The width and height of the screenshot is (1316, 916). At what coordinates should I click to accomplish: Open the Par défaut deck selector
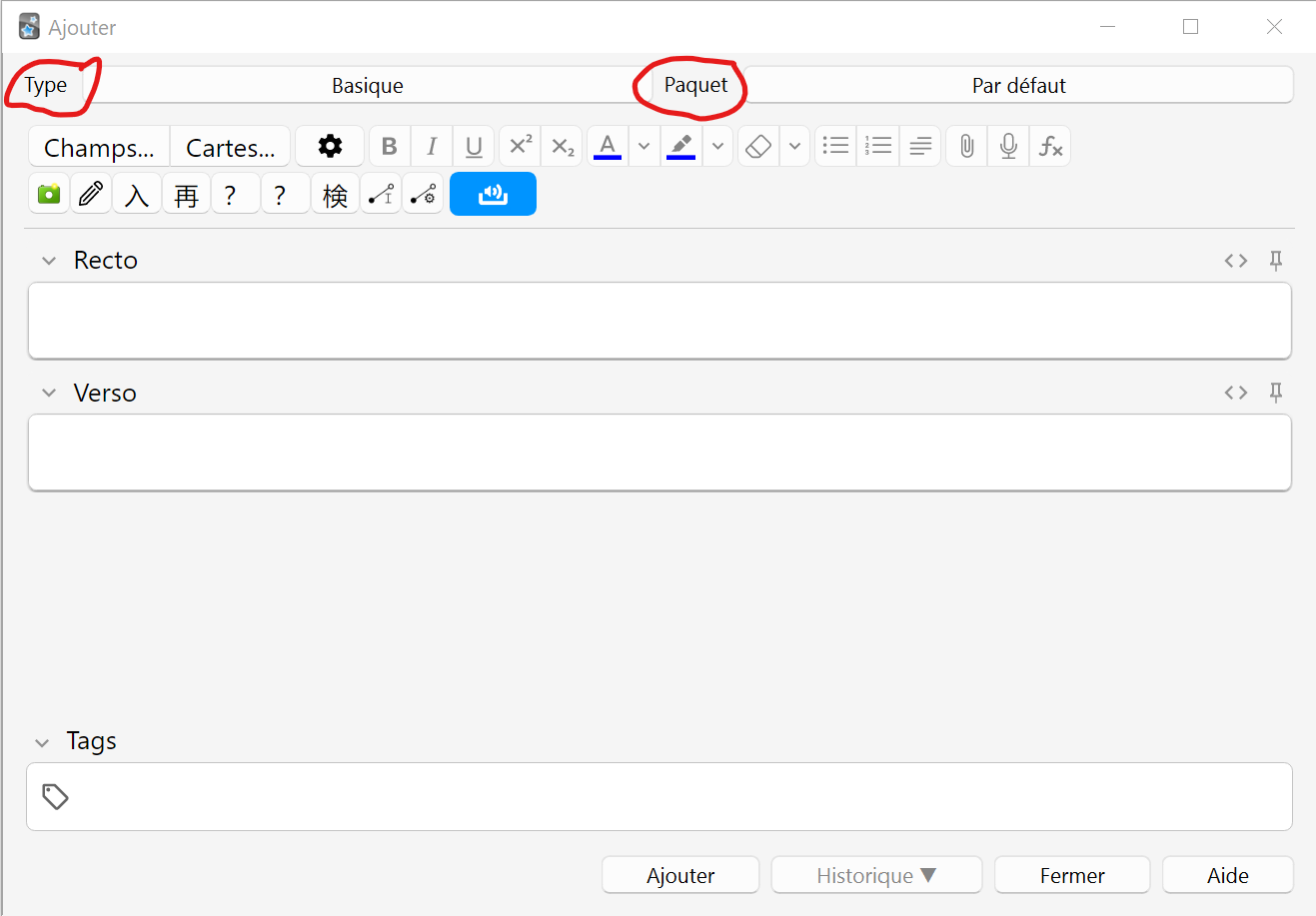1018,85
